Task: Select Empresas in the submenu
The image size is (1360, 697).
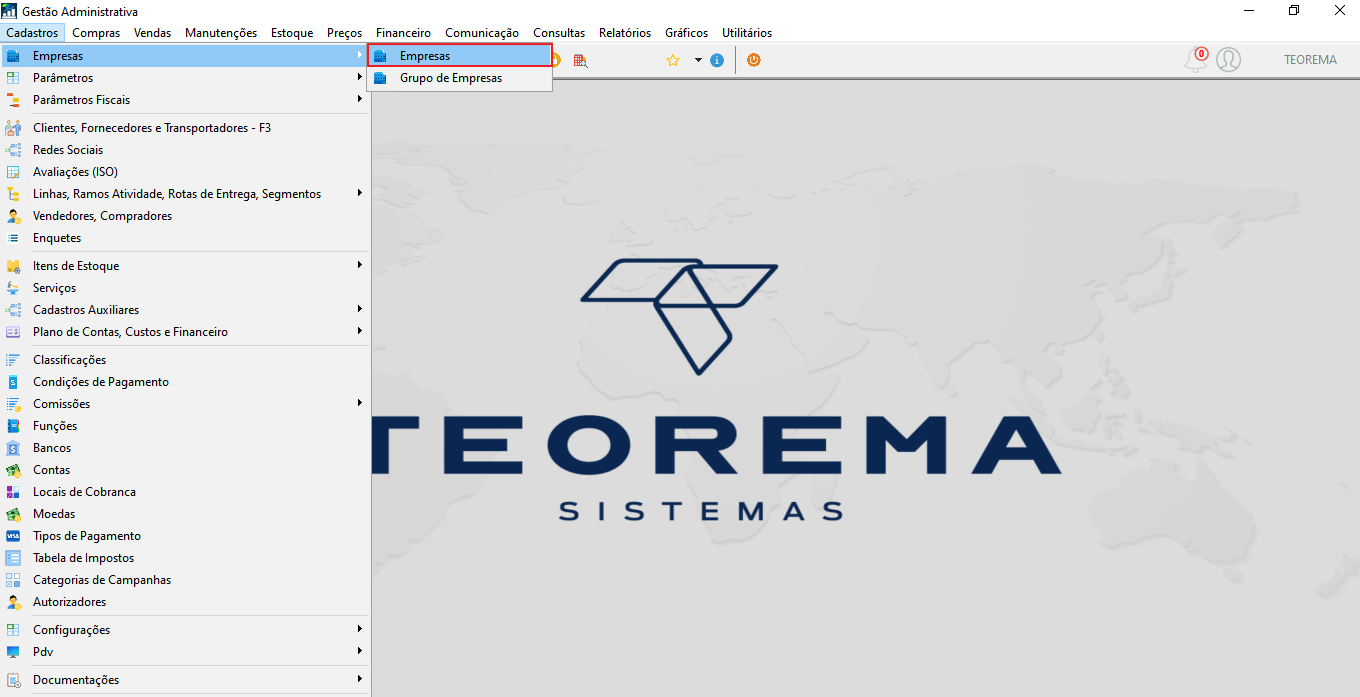Action: [460, 56]
